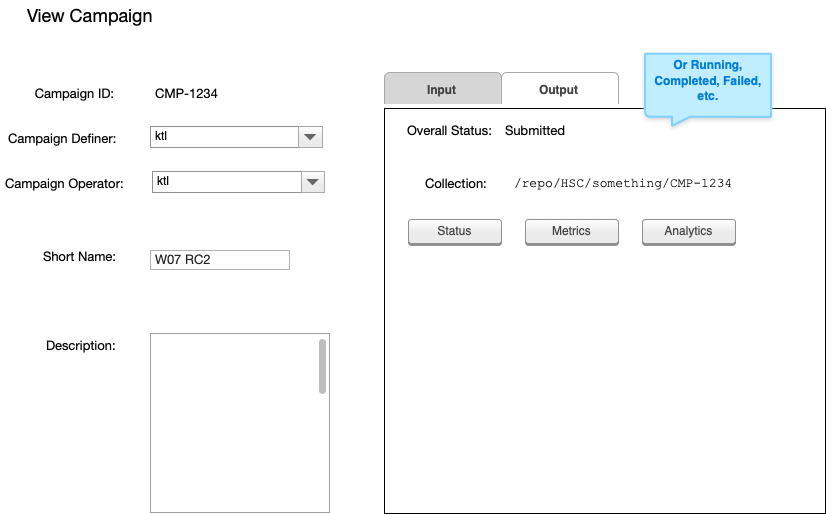Click the Description scrollbar thumb
826x514 pixels.
(322, 367)
